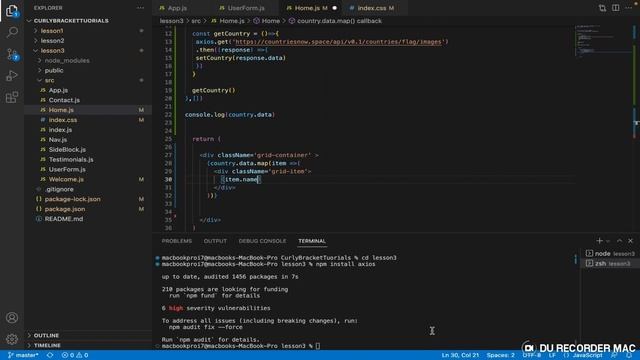Change indentation via Spaces: 2
Image resolution: width=640 pixels, height=360 pixels.
pyautogui.click(x=500, y=355)
